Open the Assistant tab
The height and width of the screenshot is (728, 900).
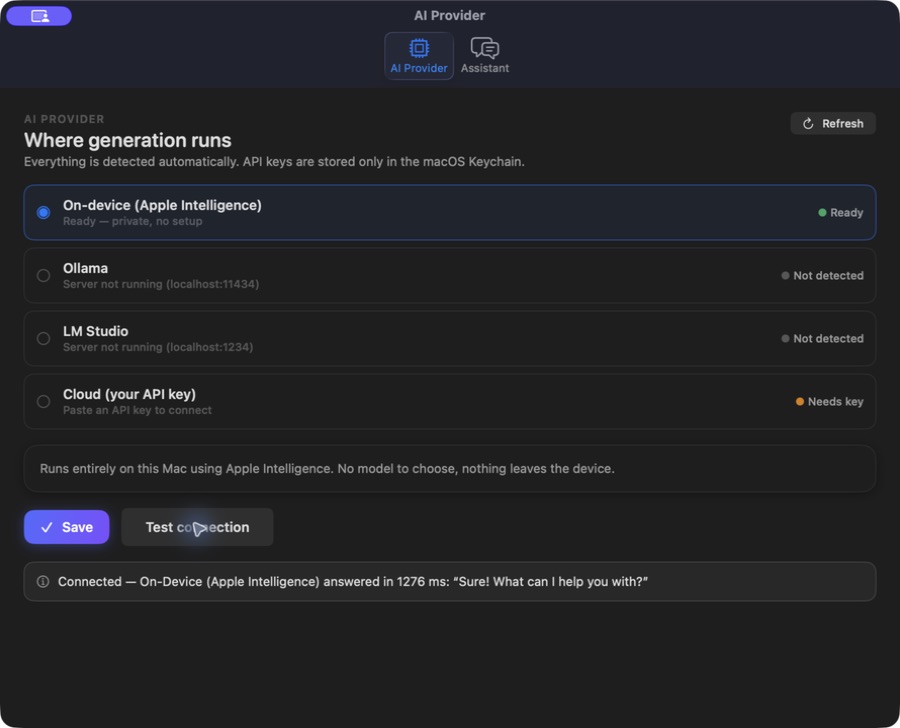[x=484, y=56]
